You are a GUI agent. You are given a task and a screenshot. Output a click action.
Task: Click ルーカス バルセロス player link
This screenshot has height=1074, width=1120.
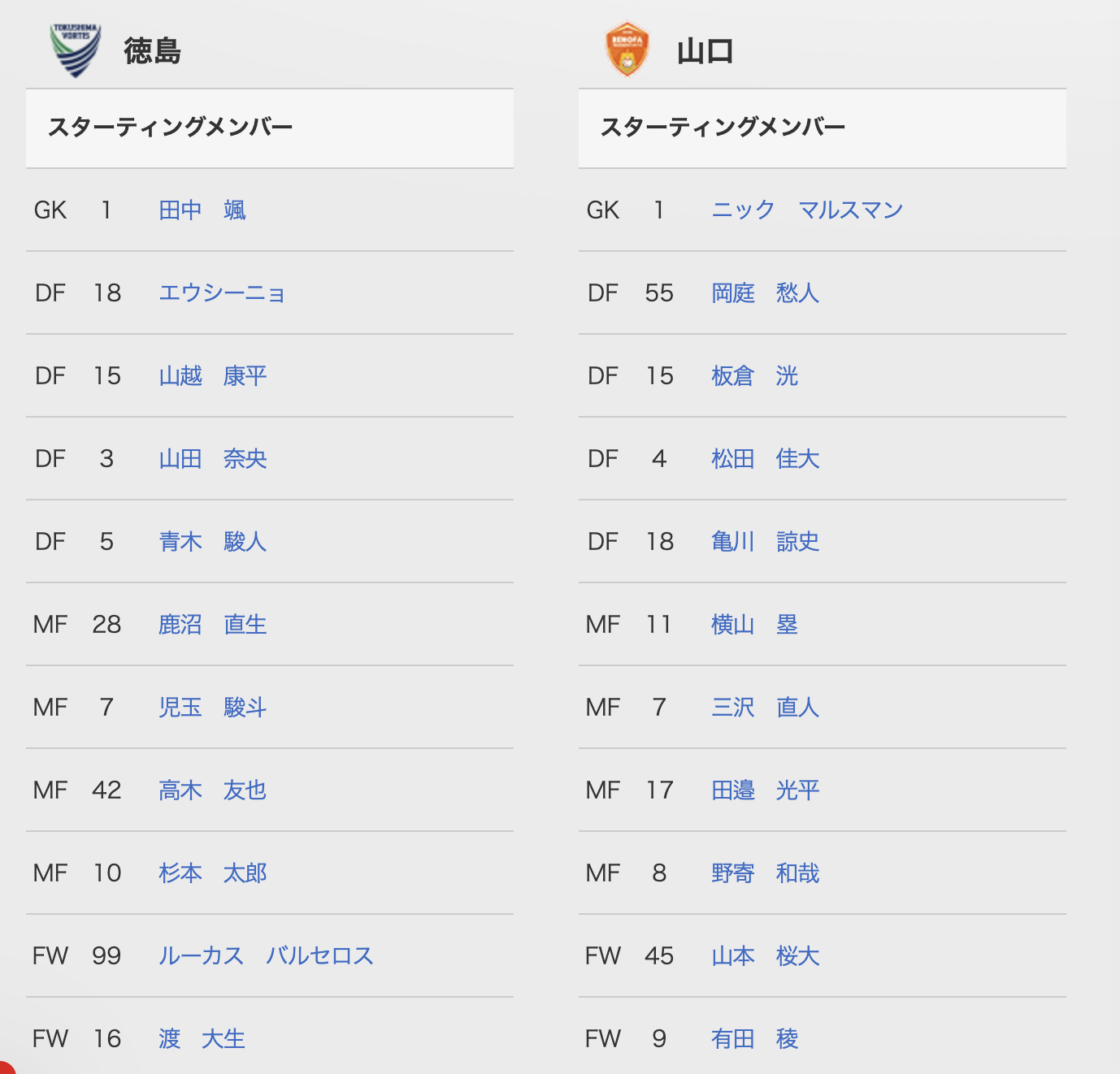click(266, 956)
